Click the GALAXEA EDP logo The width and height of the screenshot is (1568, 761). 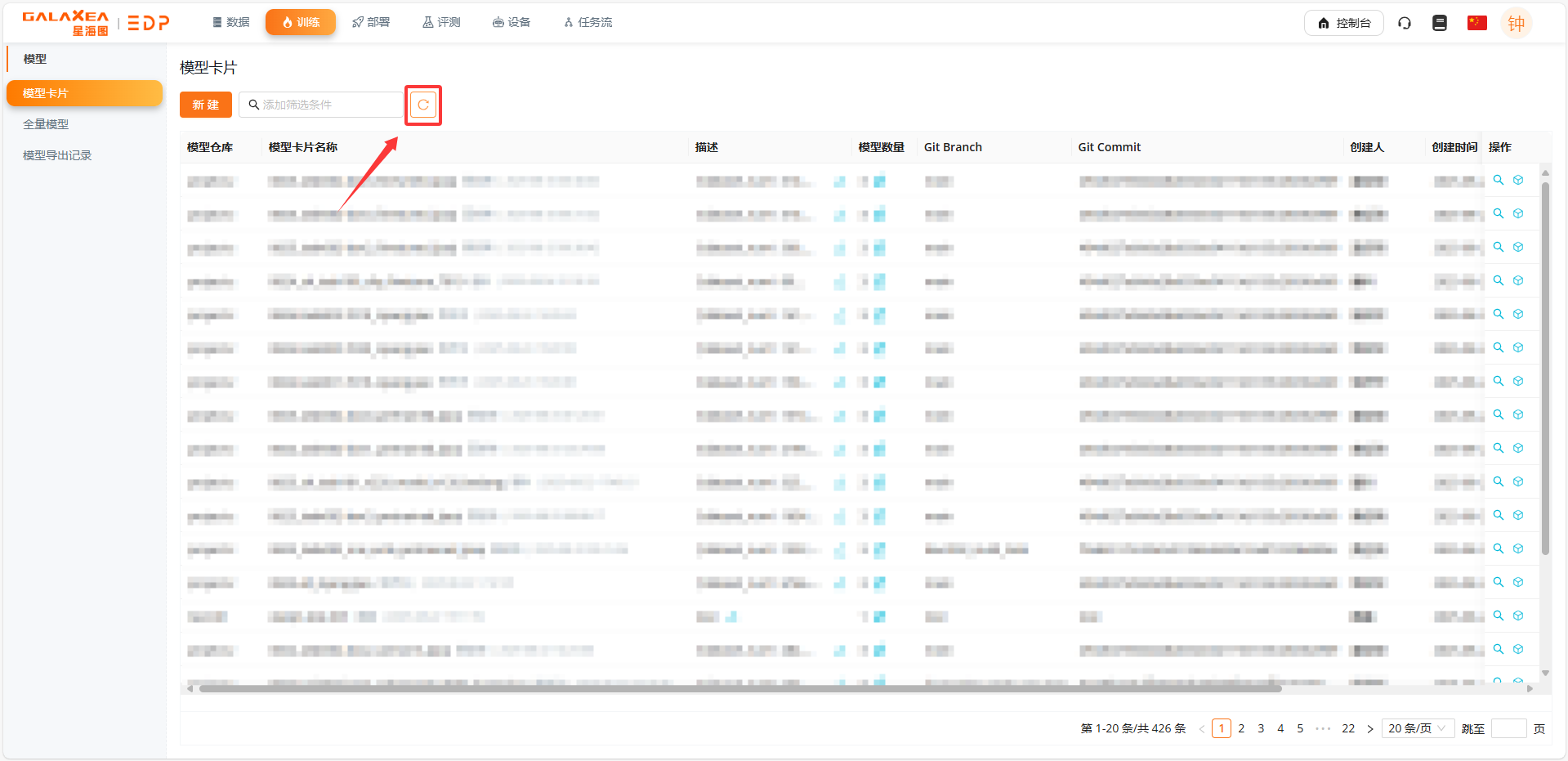[x=96, y=23]
